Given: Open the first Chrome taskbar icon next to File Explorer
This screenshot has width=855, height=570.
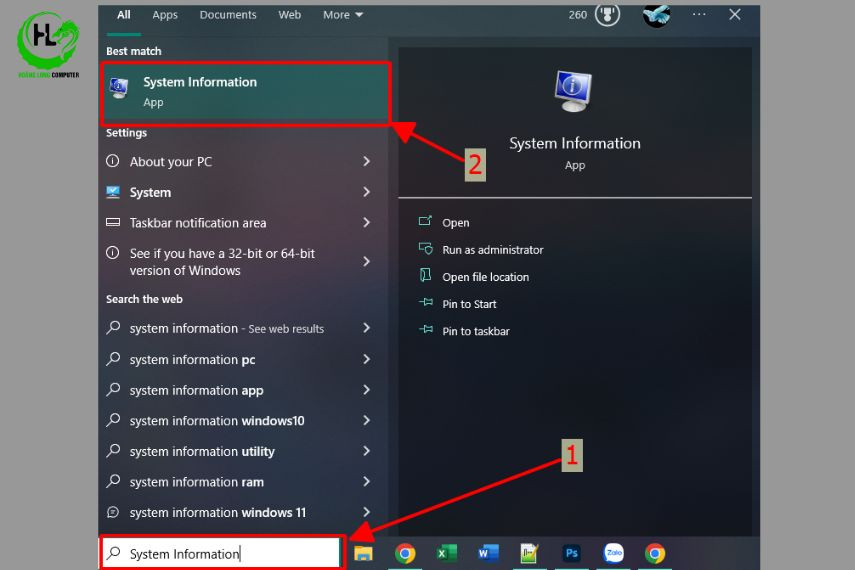Looking at the screenshot, I should tap(405, 554).
